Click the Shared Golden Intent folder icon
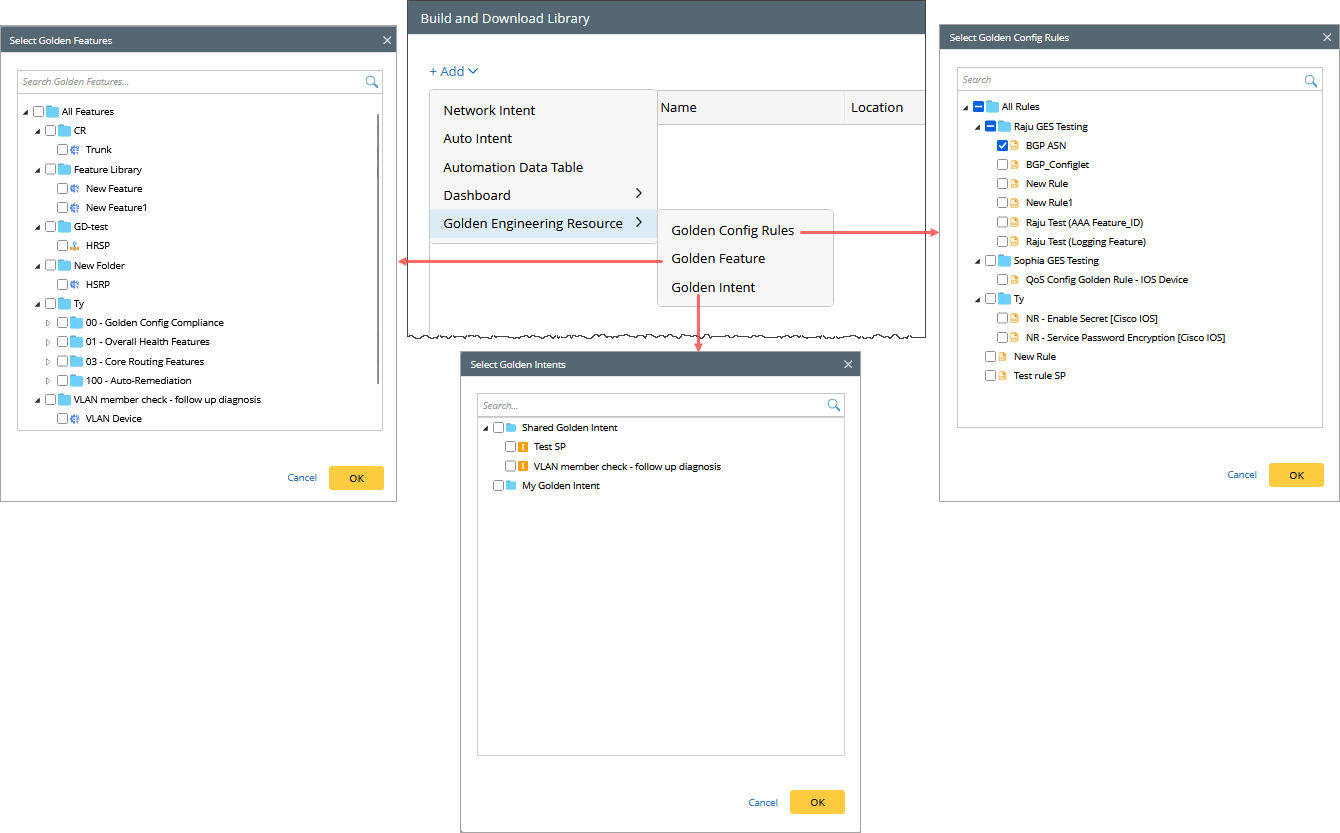This screenshot has height=833, width=1340. click(x=512, y=428)
